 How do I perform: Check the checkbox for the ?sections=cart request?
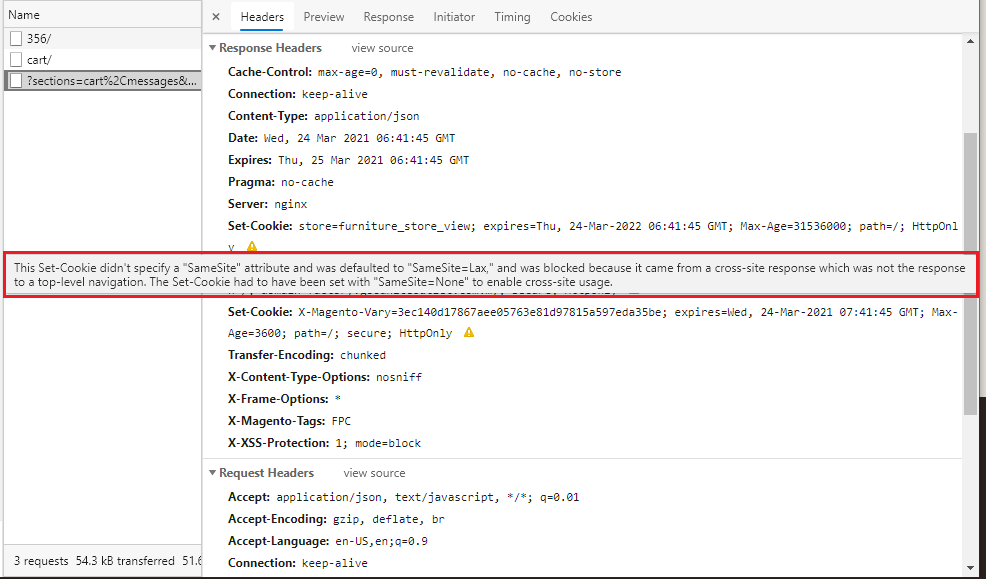coord(15,80)
